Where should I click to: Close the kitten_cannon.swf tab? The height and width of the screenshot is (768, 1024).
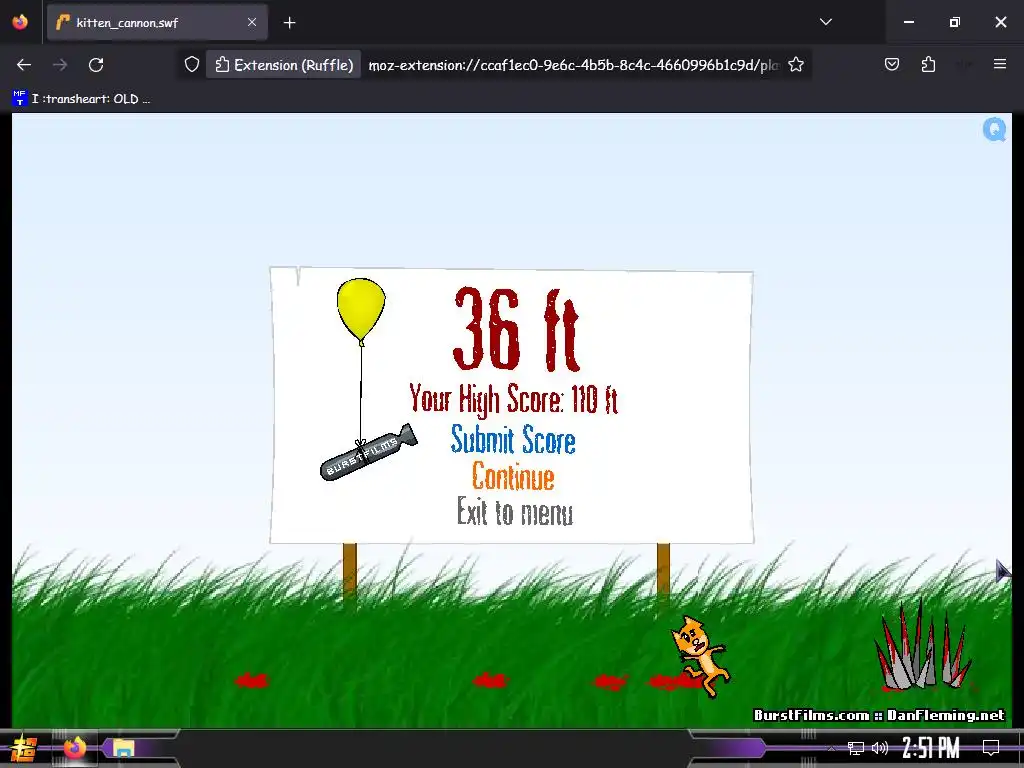(252, 22)
